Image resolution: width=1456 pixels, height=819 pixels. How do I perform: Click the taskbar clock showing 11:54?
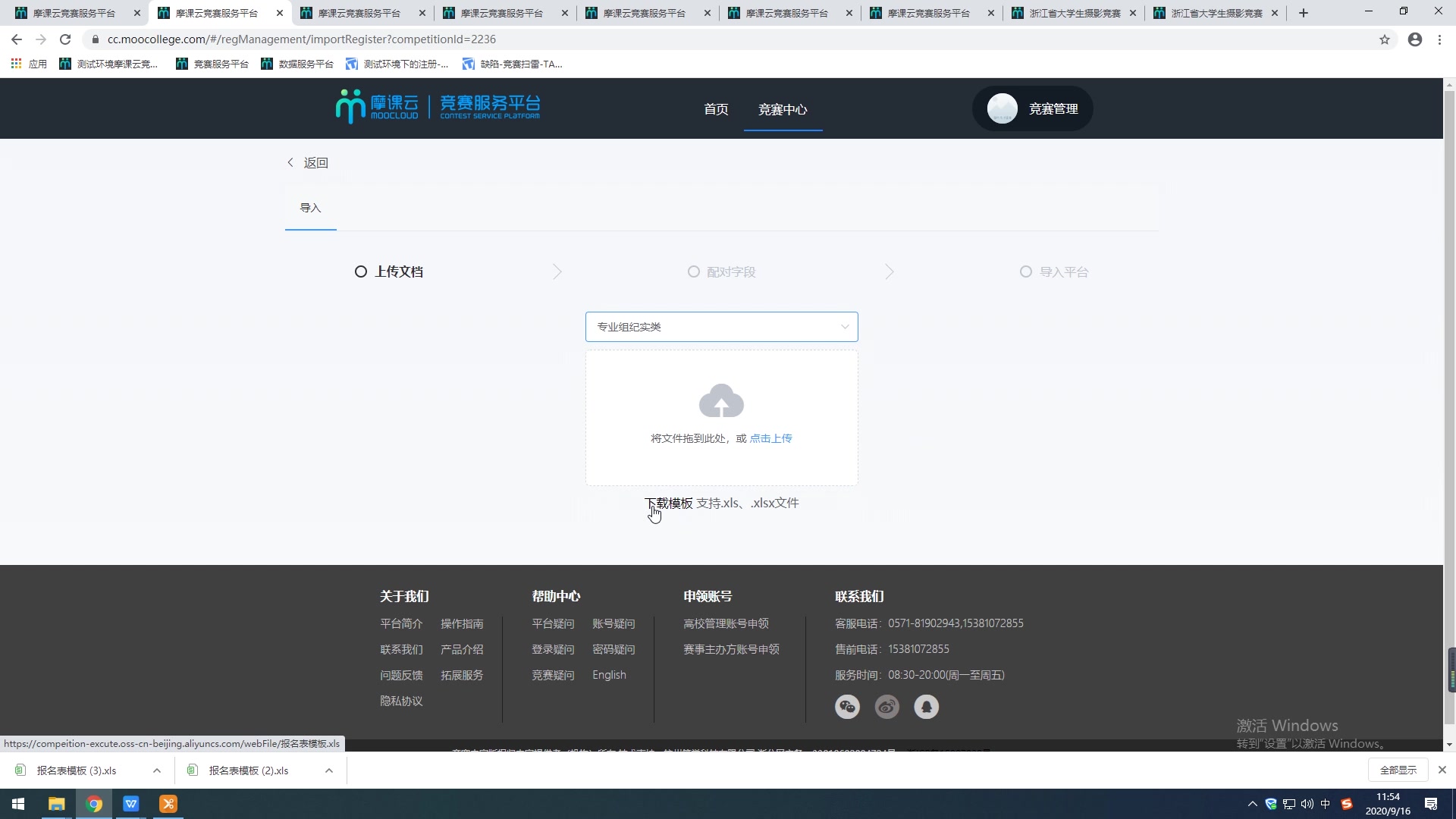click(x=1388, y=804)
